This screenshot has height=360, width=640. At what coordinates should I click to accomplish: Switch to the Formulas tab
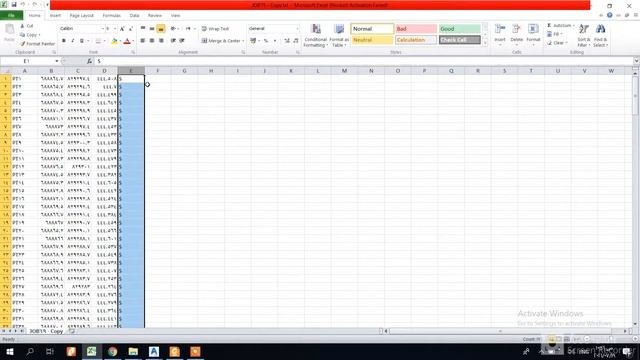pyautogui.click(x=111, y=16)
